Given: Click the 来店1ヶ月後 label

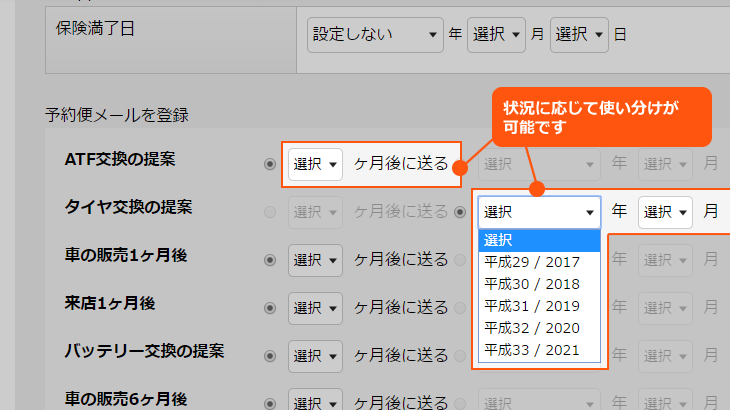Looking at the screenshot, I should (110, 303).
